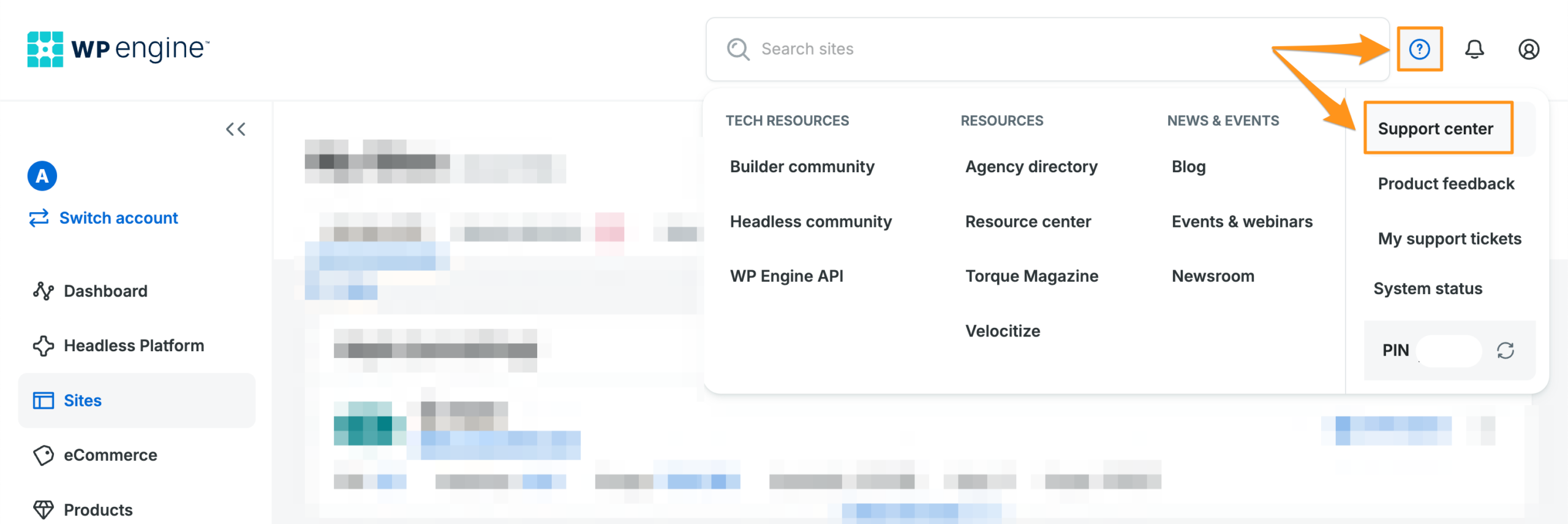This screenshot has height=524, width=1568.
Task: Open My support tickets
Action: click(x=1449, y=238)
